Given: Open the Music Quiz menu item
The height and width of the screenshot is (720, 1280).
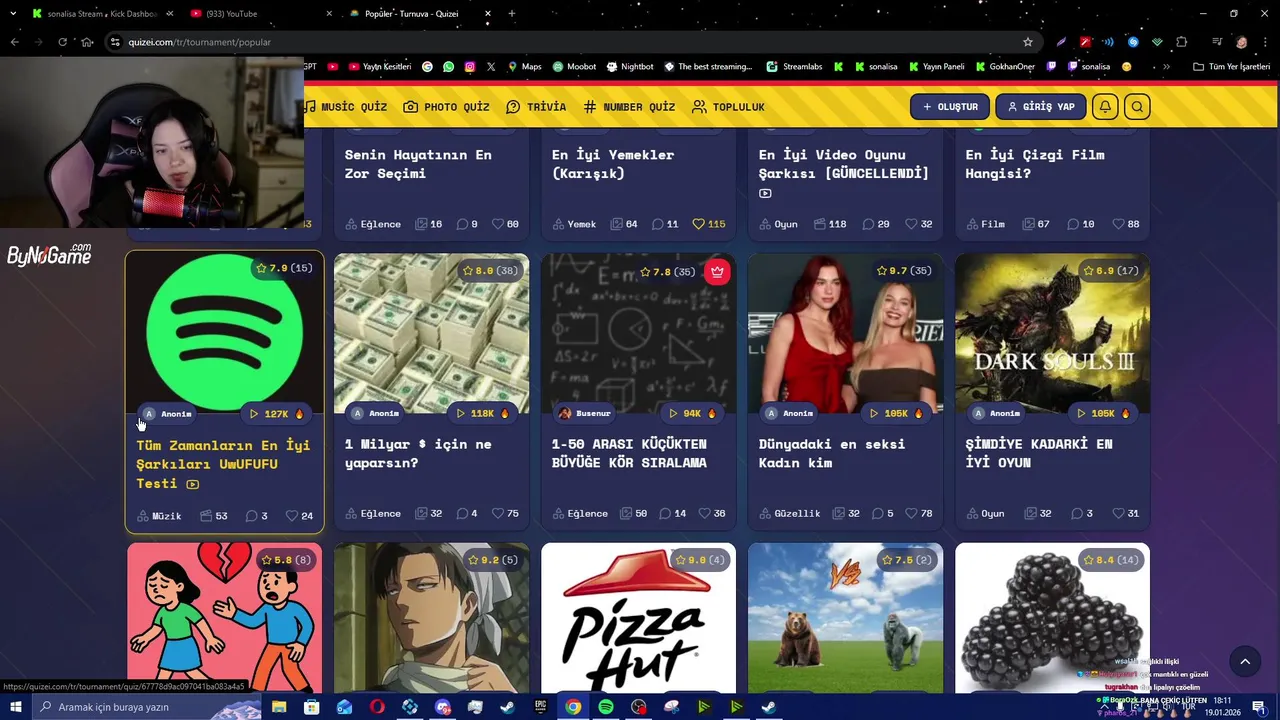Looking at the screenshot, I should 346,107.
